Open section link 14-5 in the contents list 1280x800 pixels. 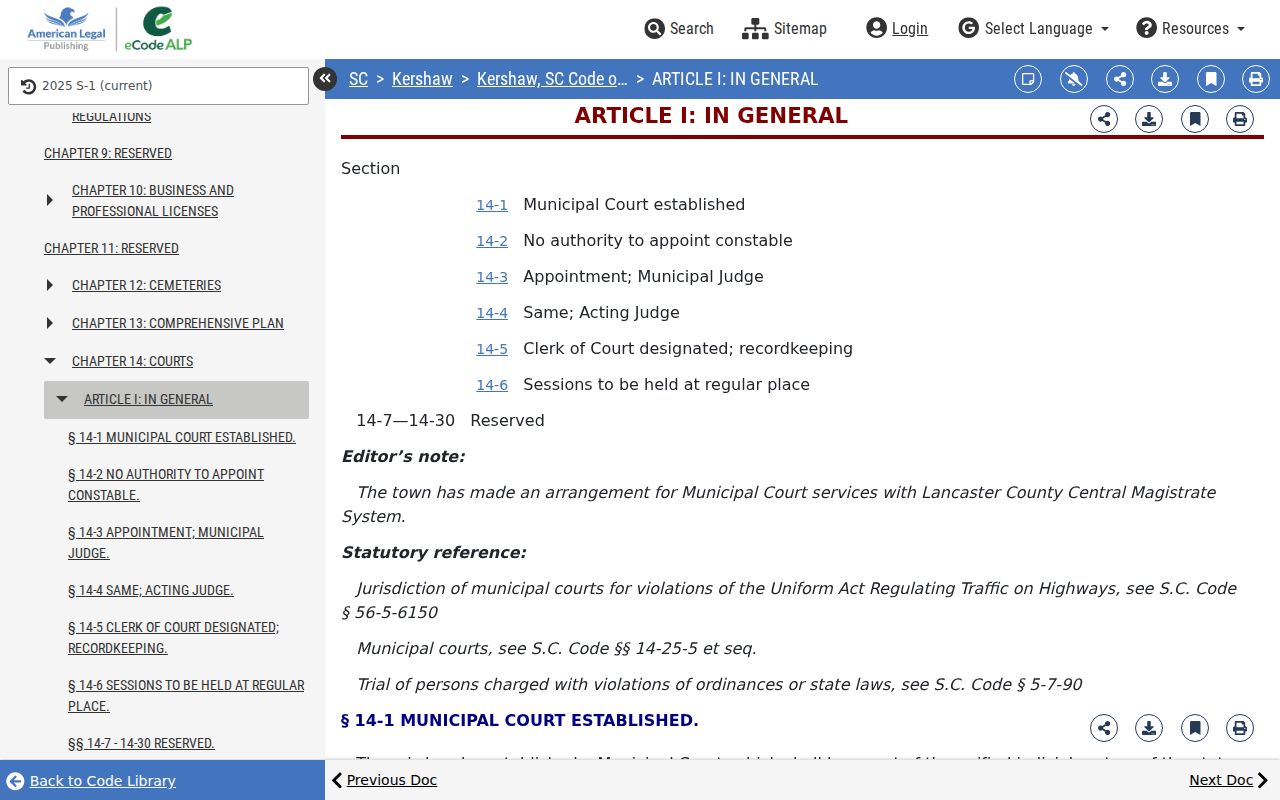[x=492, y=349]
